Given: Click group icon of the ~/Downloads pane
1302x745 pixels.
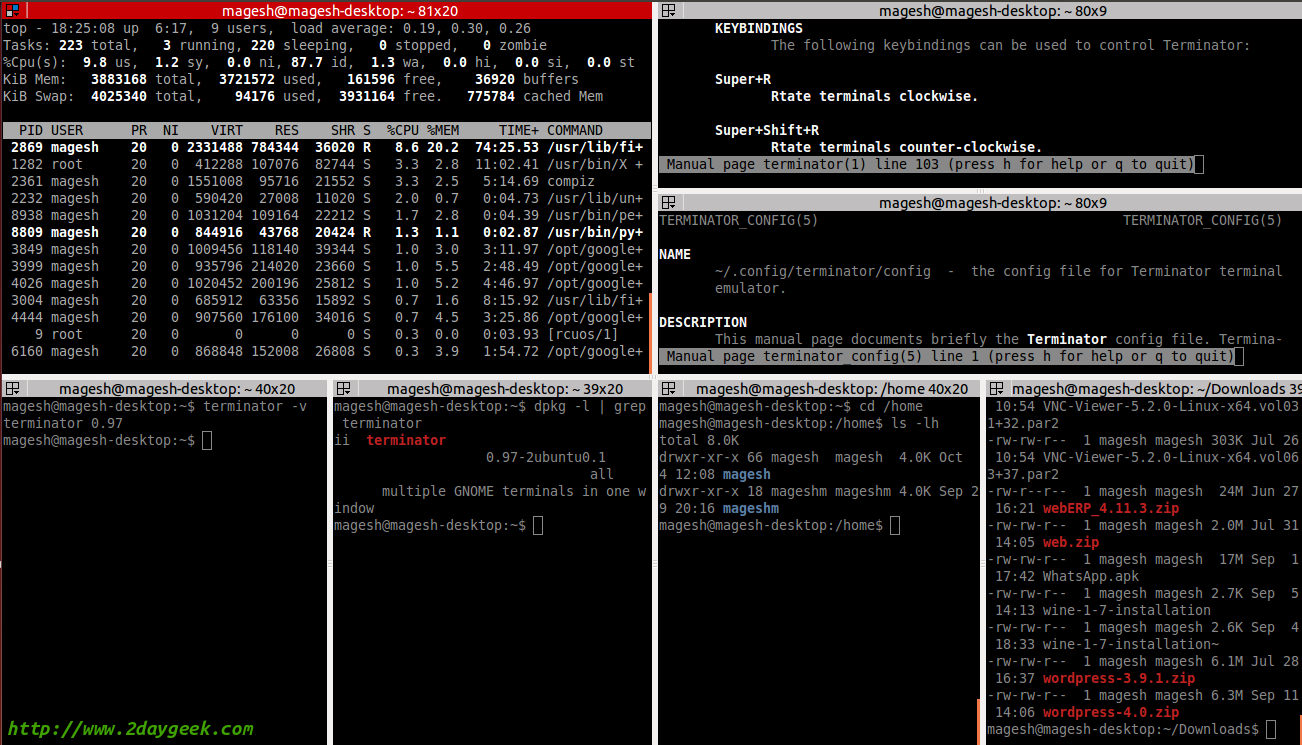Looking at the screenshot, I should click(x=996, y=389).
